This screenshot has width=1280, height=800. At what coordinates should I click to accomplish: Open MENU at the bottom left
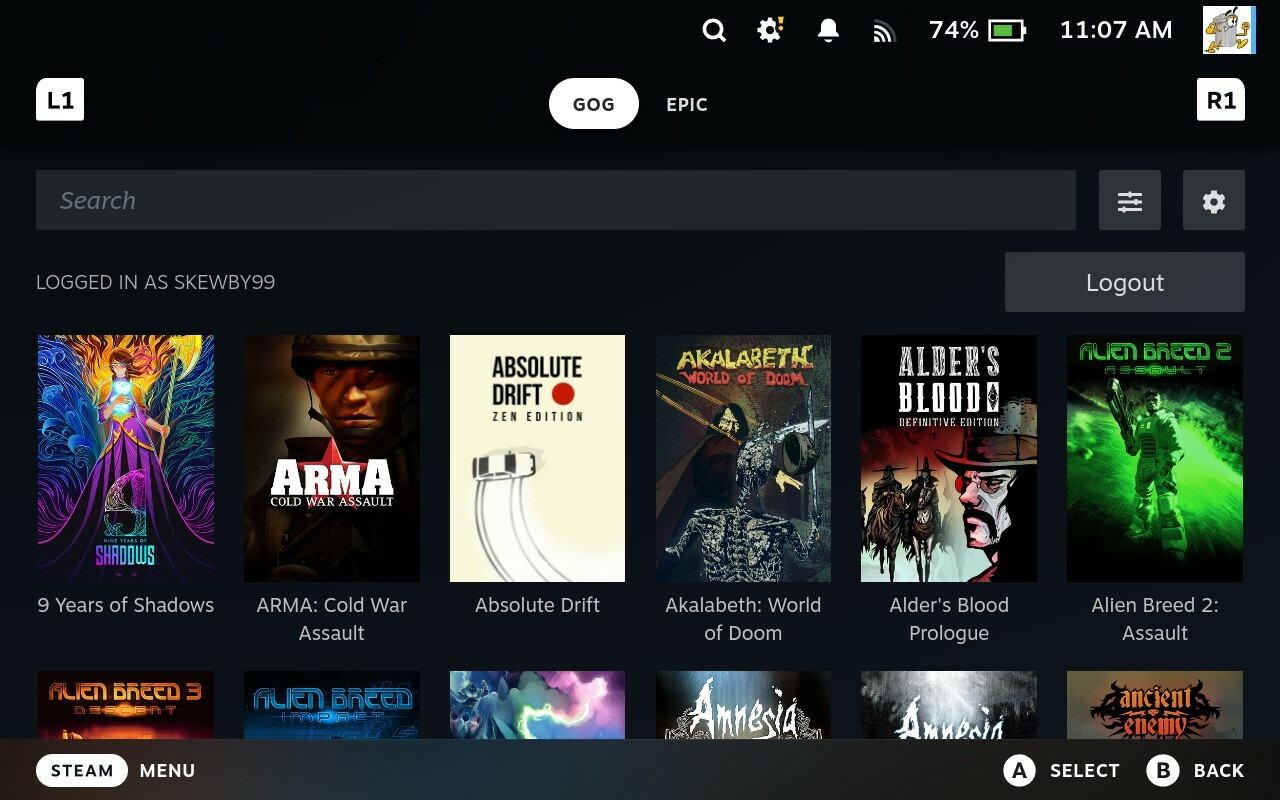[166, 770]
